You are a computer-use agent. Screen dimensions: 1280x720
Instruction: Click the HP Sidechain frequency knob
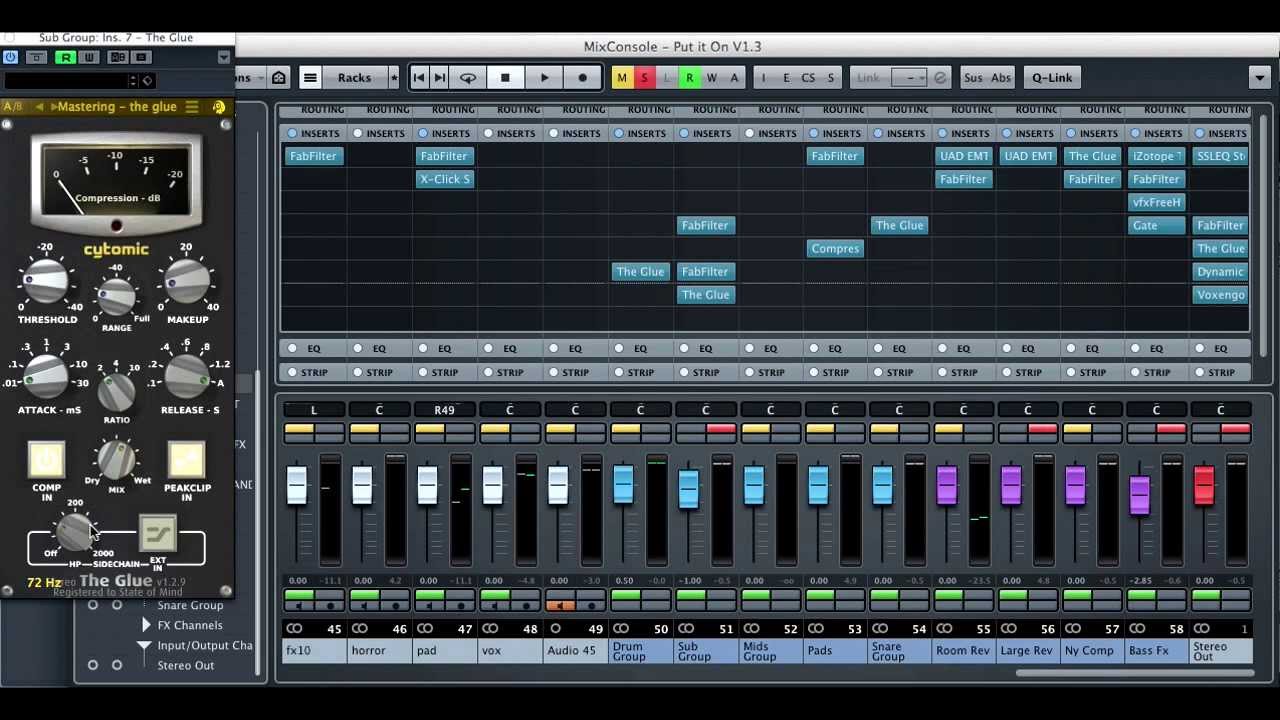click(75, 532)
